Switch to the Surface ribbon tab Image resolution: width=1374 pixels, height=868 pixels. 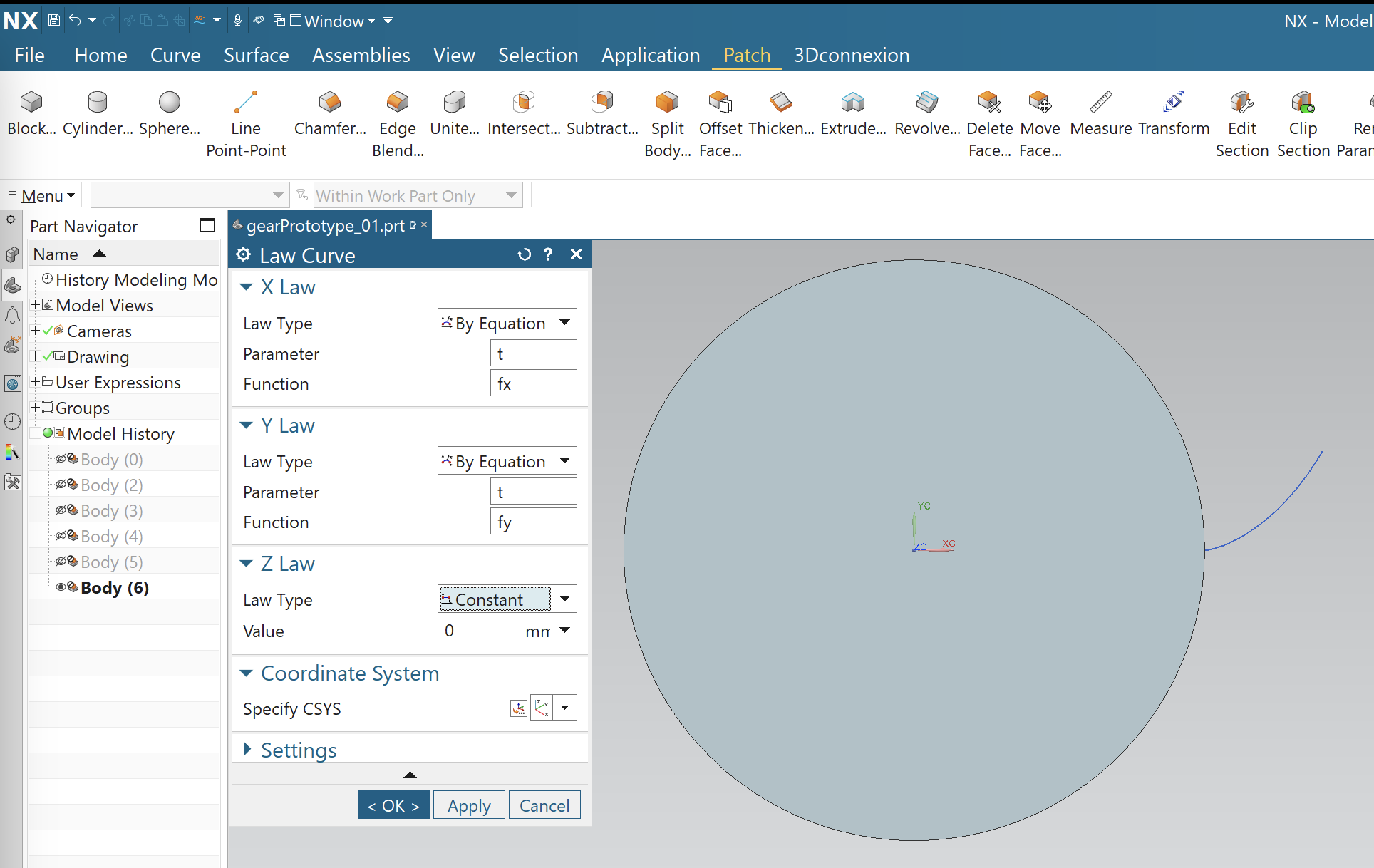(x=256, y=55)
